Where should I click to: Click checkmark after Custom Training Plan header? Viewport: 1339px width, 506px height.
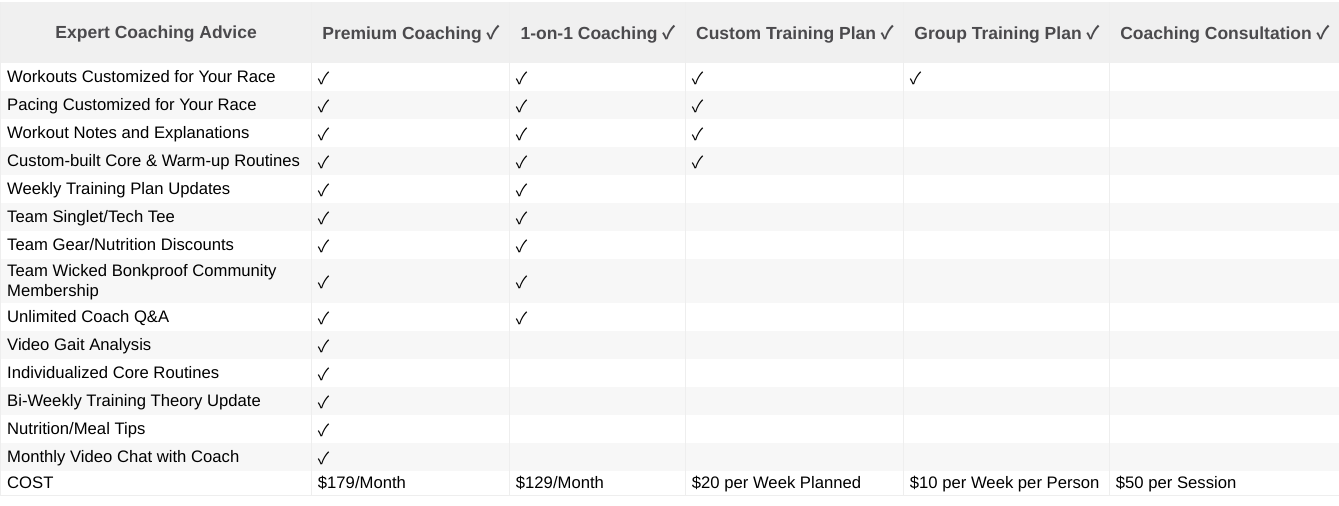[887, 33]
